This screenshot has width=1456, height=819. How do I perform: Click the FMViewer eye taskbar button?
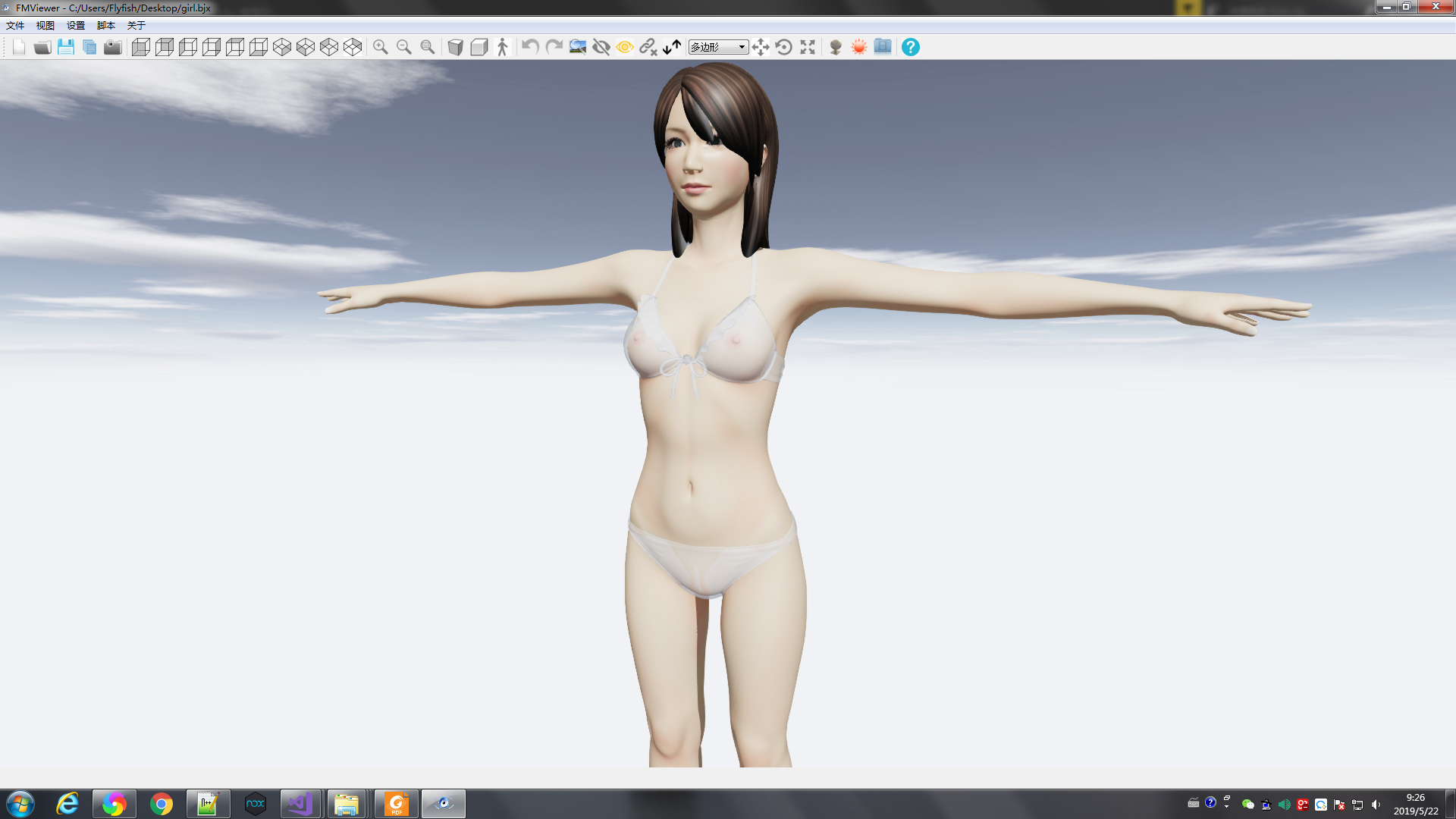tap(444, 804)
